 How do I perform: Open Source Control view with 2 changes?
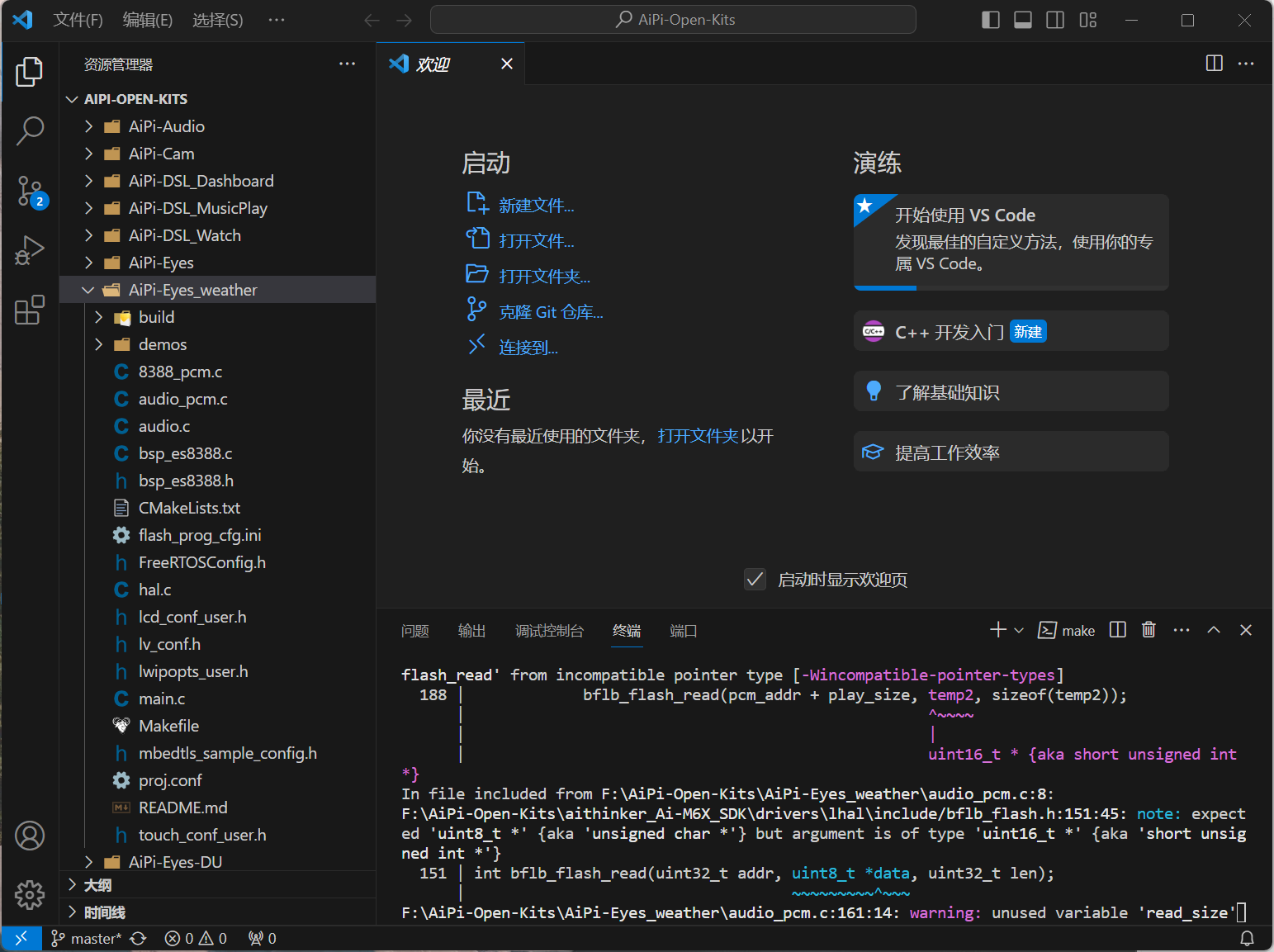[30, 191]
